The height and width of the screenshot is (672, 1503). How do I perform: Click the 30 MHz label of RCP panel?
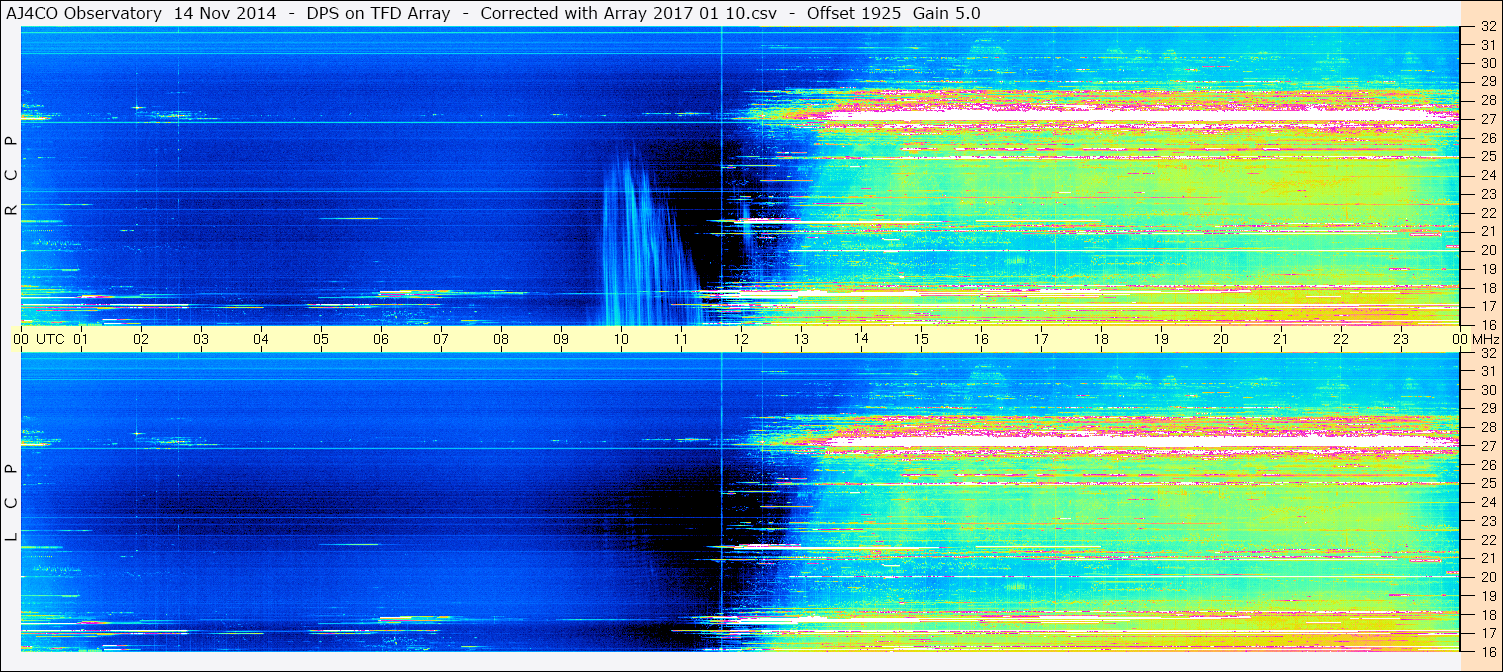tap(1487, 62)
